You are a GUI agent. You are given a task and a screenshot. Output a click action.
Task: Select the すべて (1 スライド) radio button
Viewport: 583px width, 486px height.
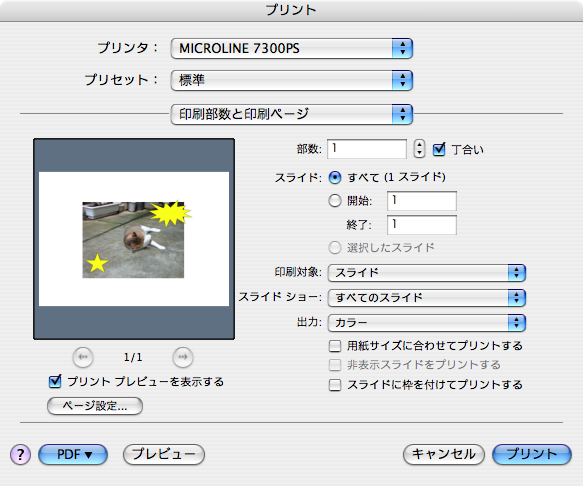335,177
